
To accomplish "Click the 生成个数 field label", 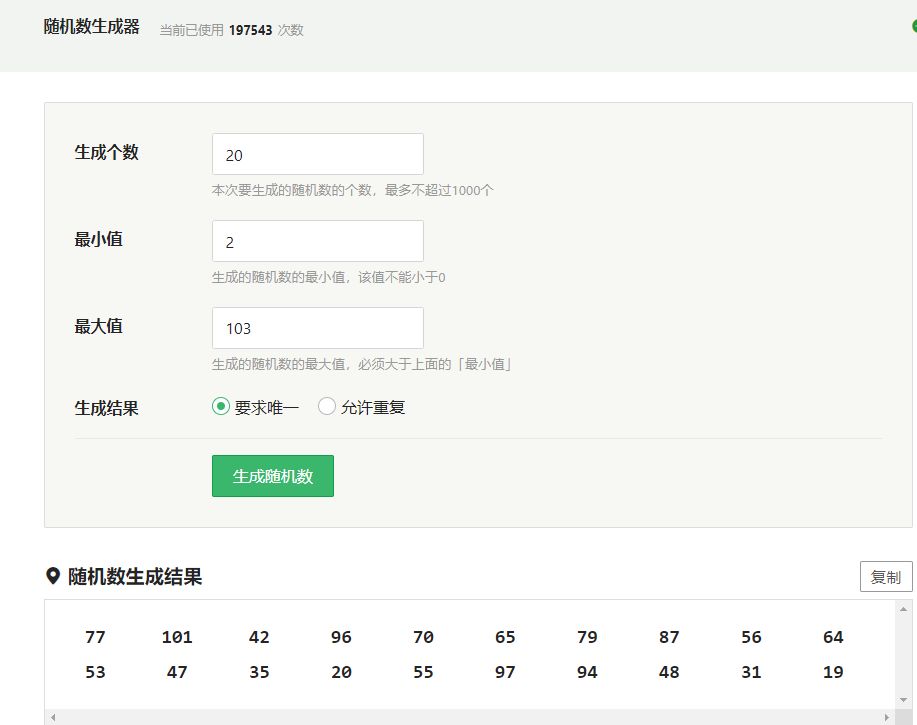I will click(106, 153).
